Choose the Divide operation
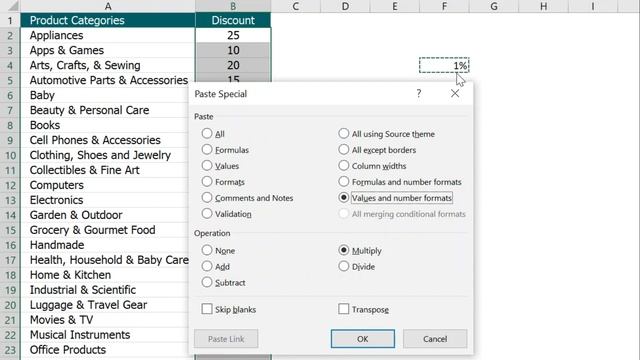The height and width of the screenshot is (360, 640). tap(357, 266)
